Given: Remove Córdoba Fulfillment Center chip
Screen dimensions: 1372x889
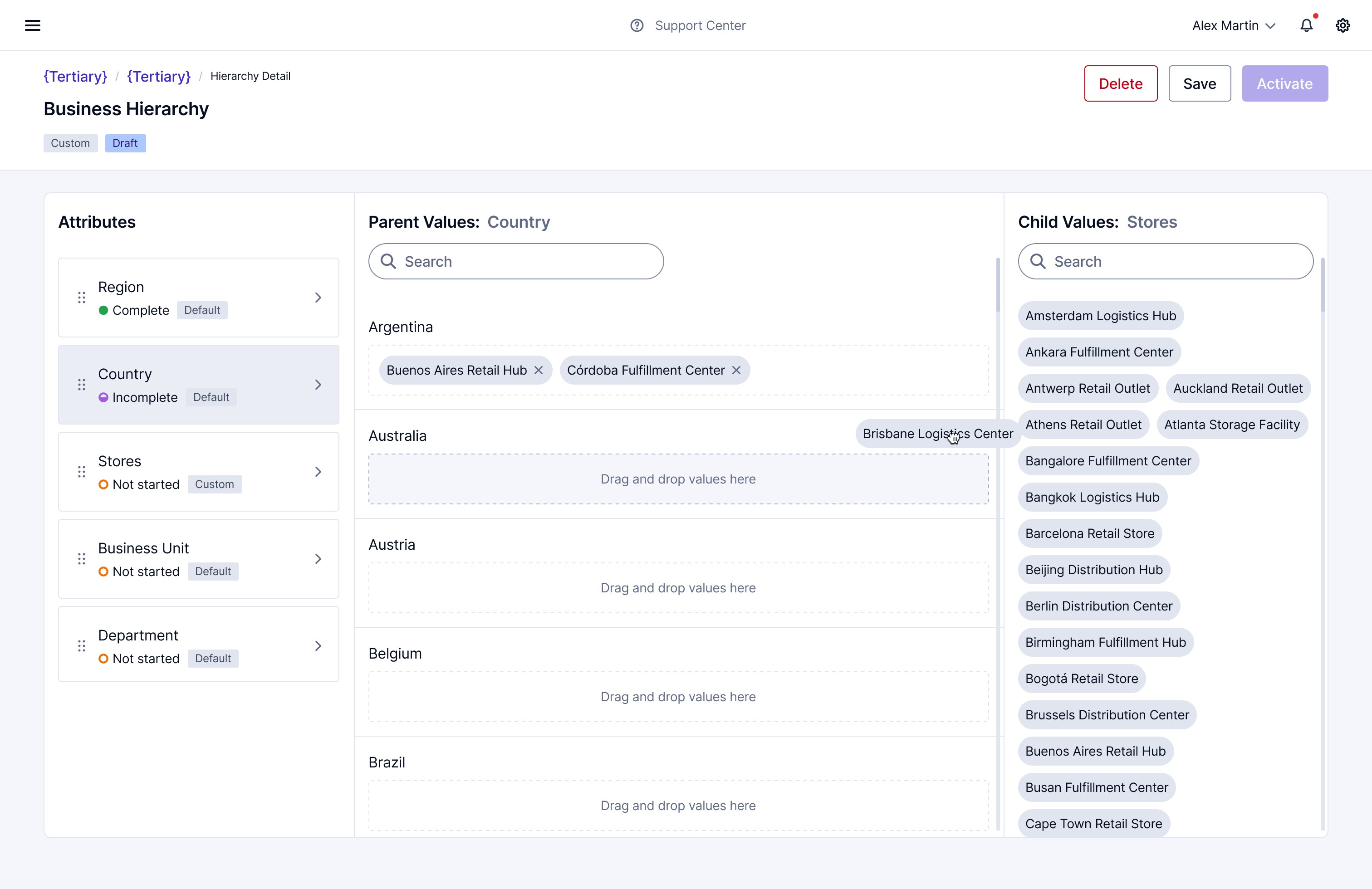Looking at the screenshot, I should 736,371.
